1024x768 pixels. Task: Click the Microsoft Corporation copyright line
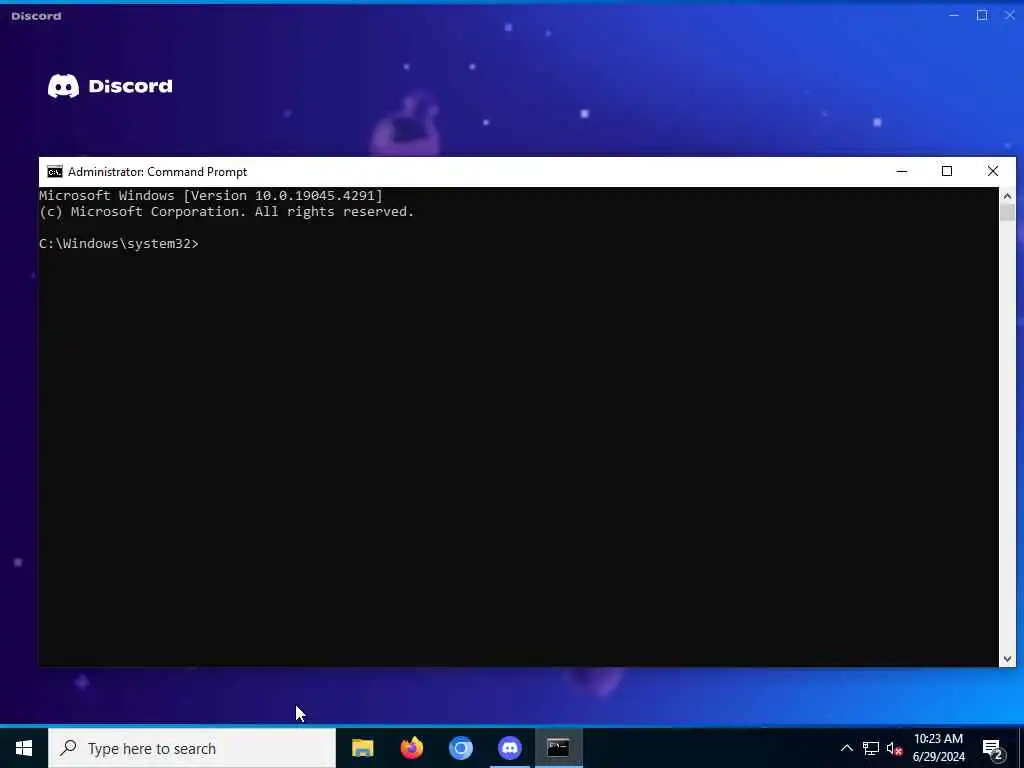pyautogui.click(x=227, y=212)
